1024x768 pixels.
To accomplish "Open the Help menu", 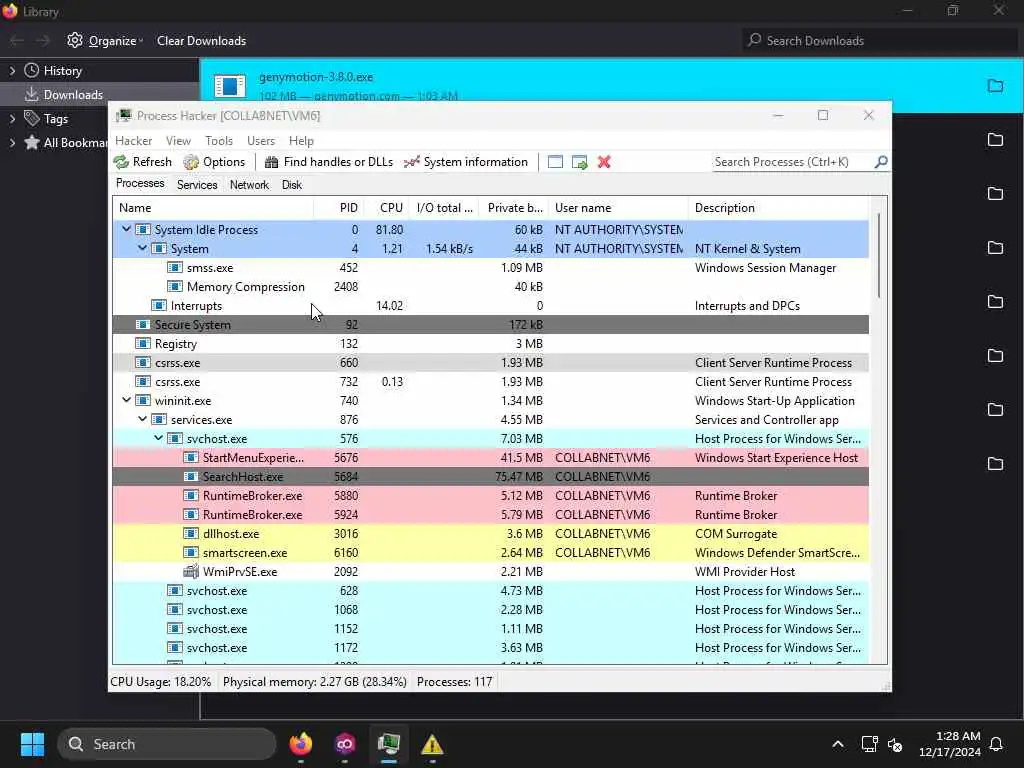I will coord(301,140).
